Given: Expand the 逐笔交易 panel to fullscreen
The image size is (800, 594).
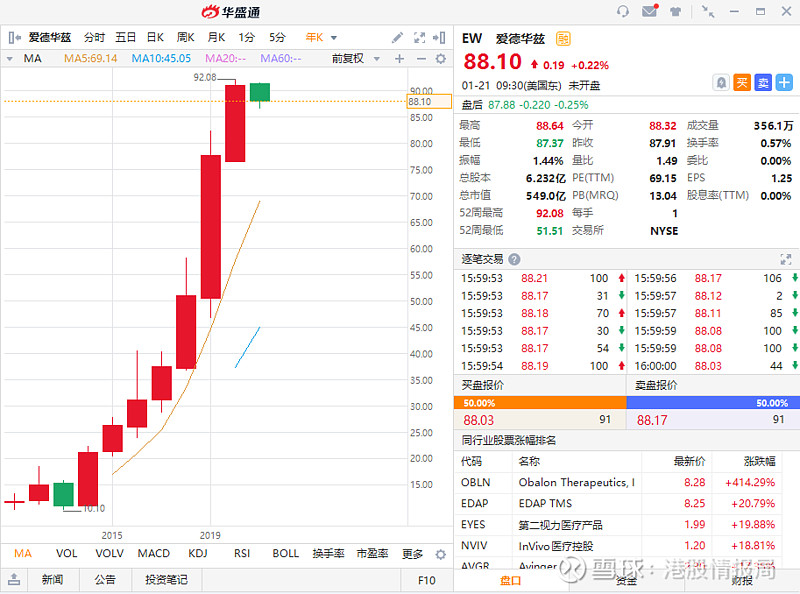Looking at the screenshot, I should [x=785, y=258].
